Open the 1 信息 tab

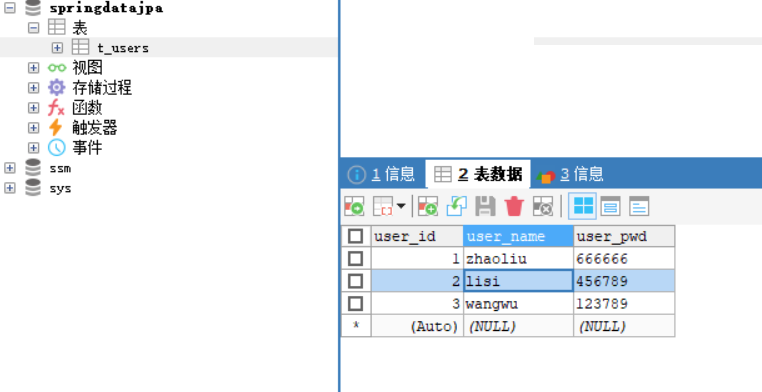381,174
